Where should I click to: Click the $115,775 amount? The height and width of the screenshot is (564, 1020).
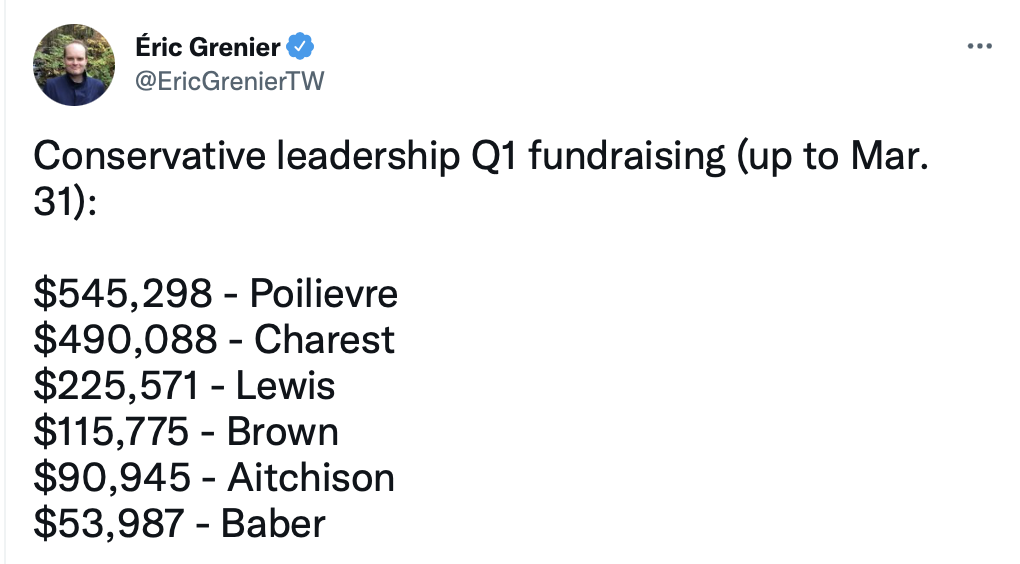click(111, 432)
